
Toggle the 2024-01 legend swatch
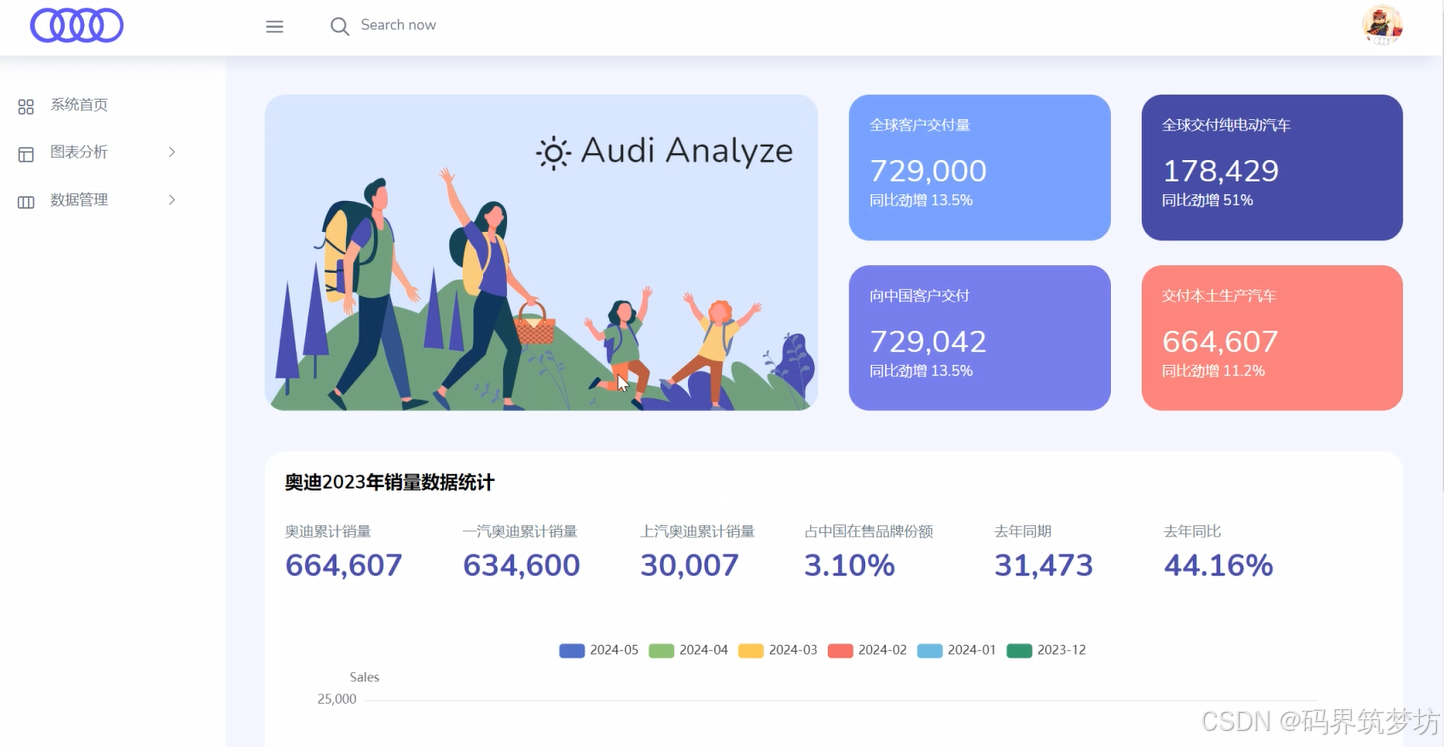click(x=930, y=651)
